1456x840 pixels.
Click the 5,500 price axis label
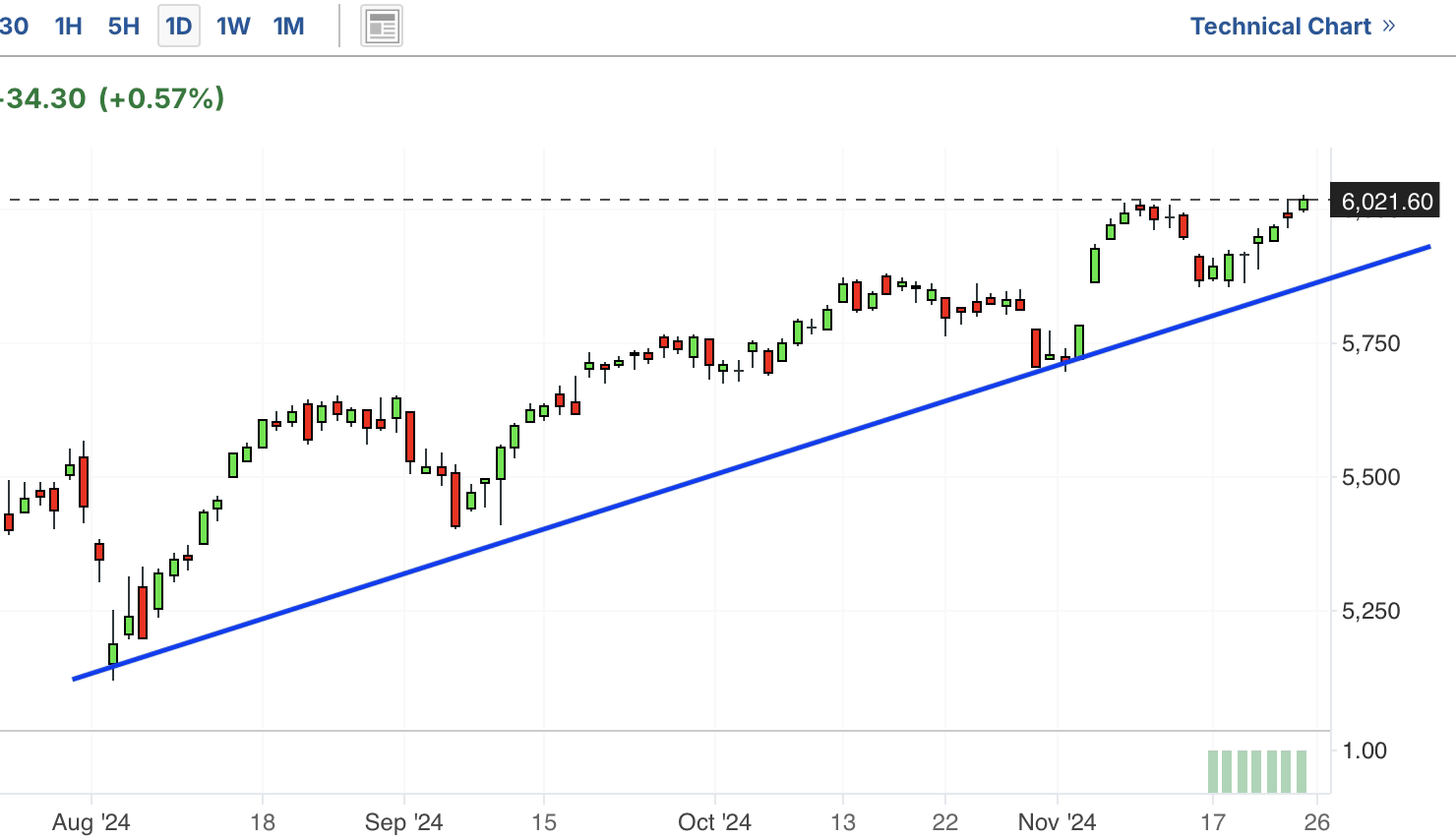1371,477
